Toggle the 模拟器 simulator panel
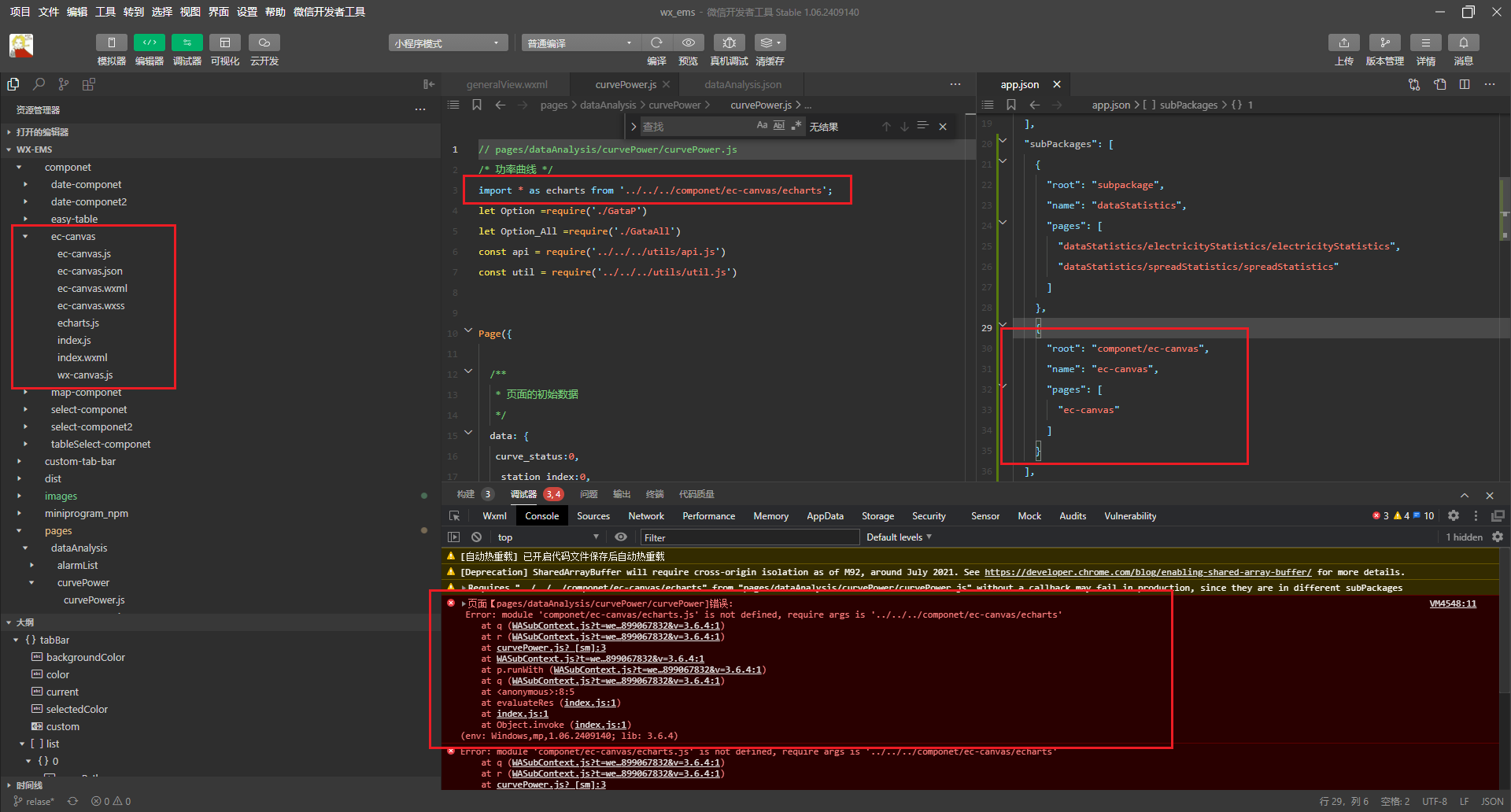The image size is (1511, 812). pyautogui.click(x=112, y=42)
